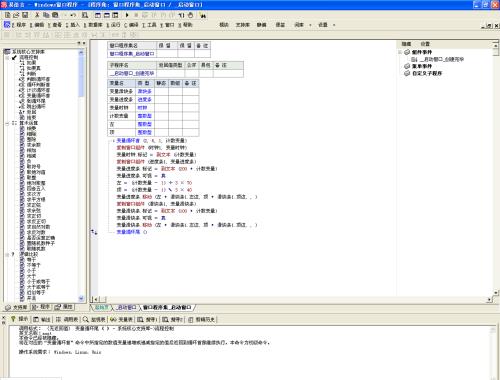Image resolution: width=500 pixels, height=380 pixels.
Task: Click the Run (play triangle) toolbar icon
Action: (x=127, y=15)
